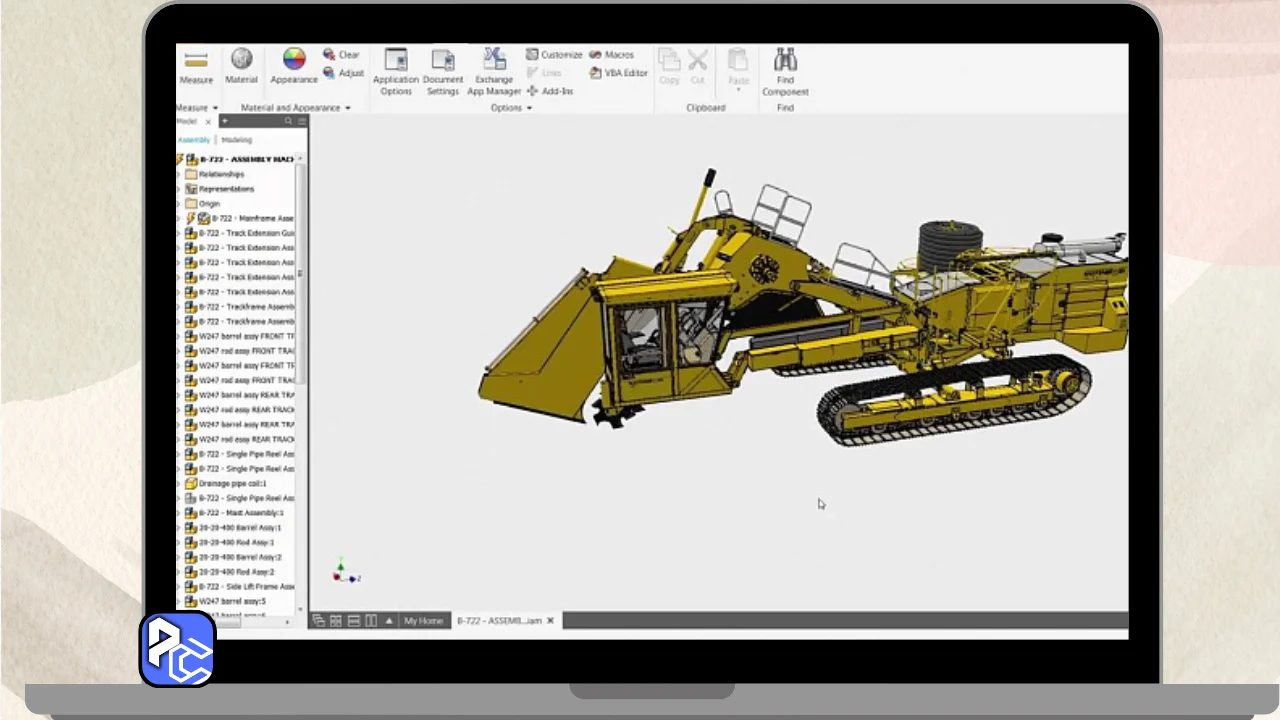Open the Material browser icon
Viewport: 1280px width, 720px height.
click(x=241, y=60)
